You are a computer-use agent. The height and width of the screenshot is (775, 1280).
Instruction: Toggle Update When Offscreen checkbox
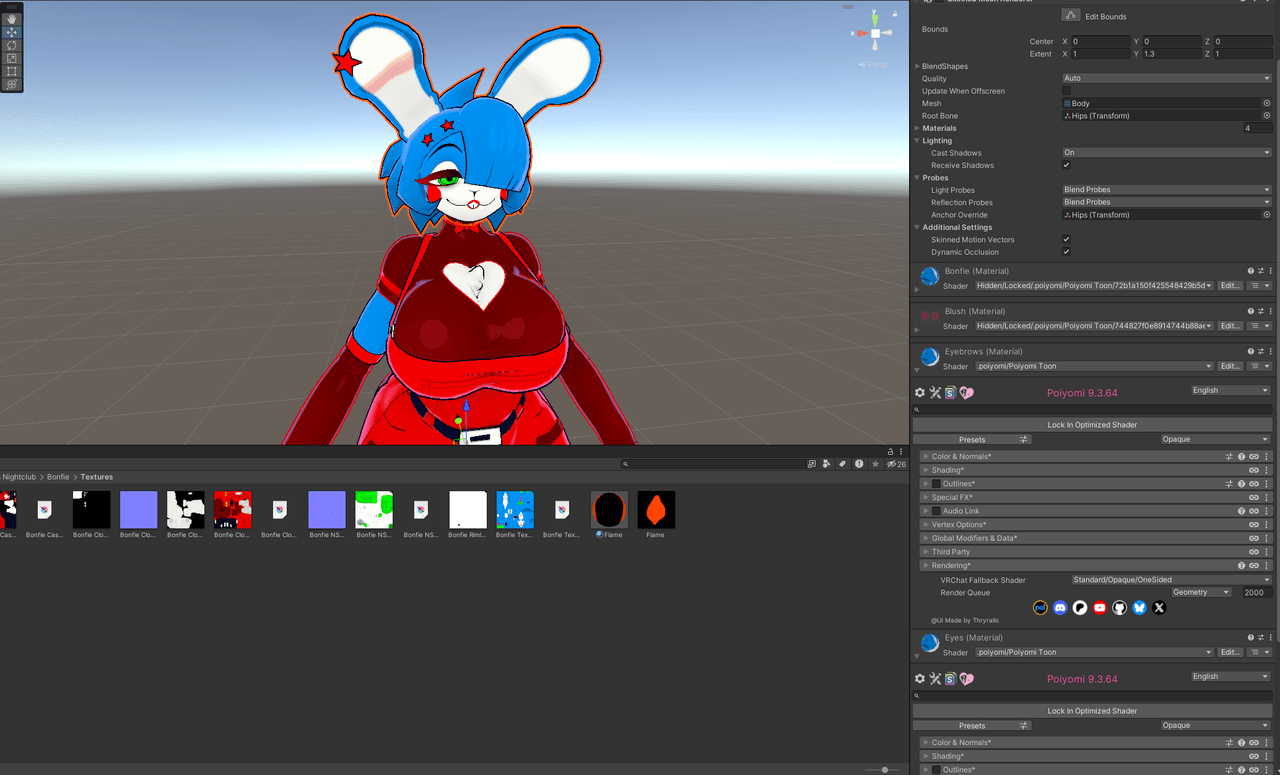tap(1066, 91)
